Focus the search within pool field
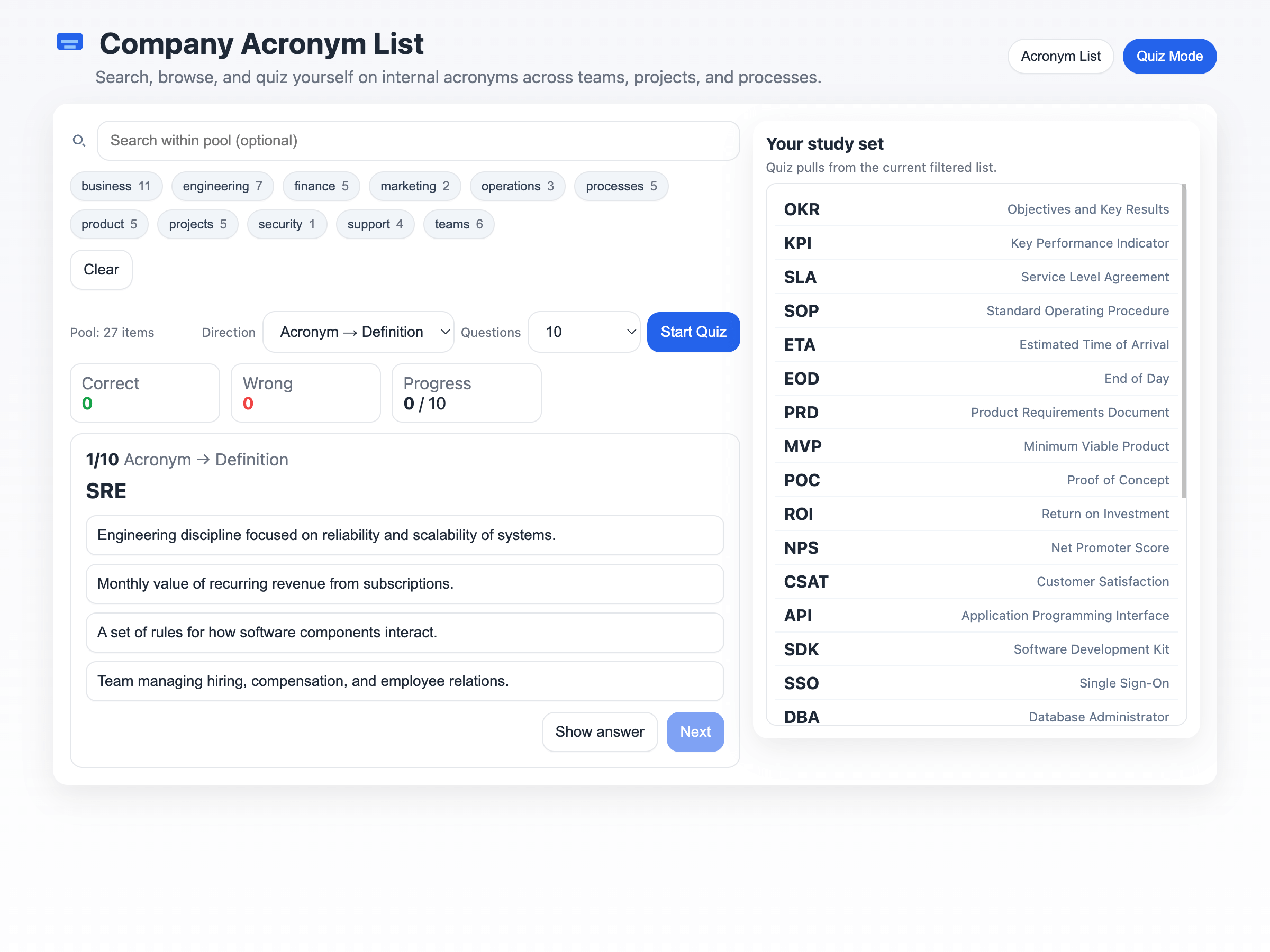The width and height of the screenshot is (1270, 952). point(418,141)
